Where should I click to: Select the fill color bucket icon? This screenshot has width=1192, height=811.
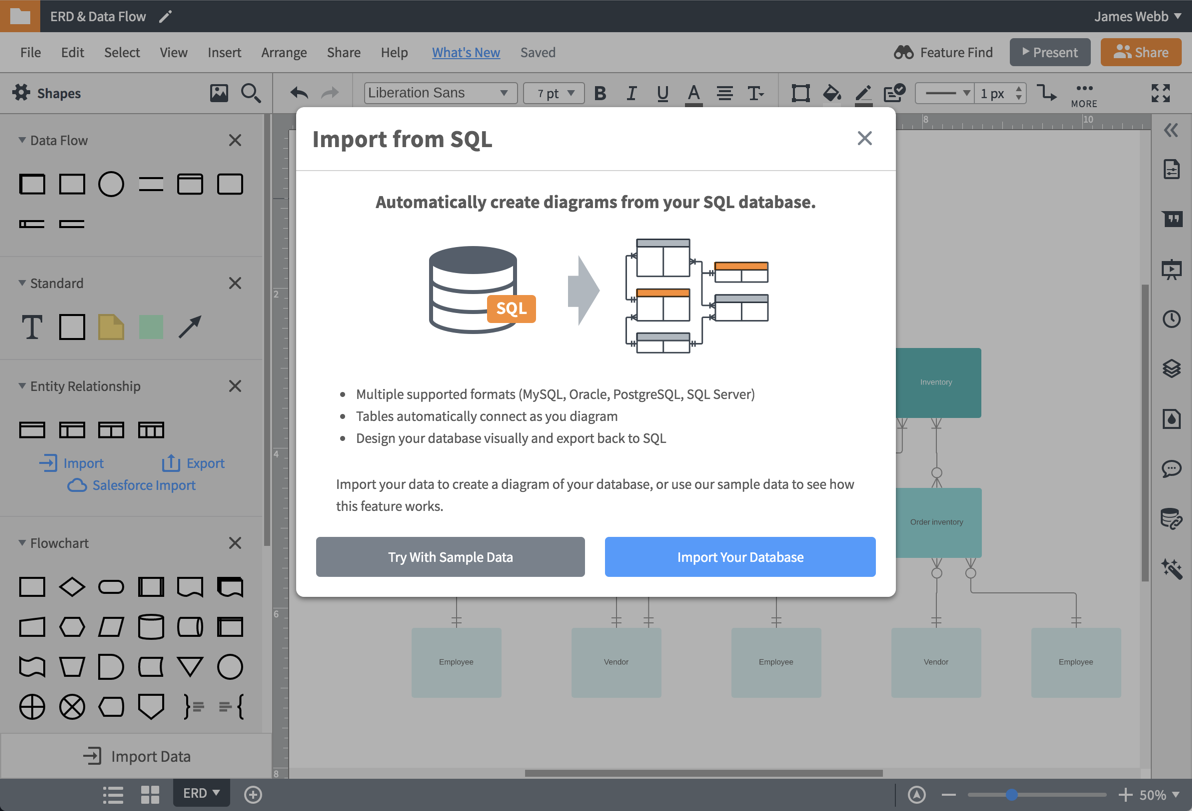coord(832,93)
